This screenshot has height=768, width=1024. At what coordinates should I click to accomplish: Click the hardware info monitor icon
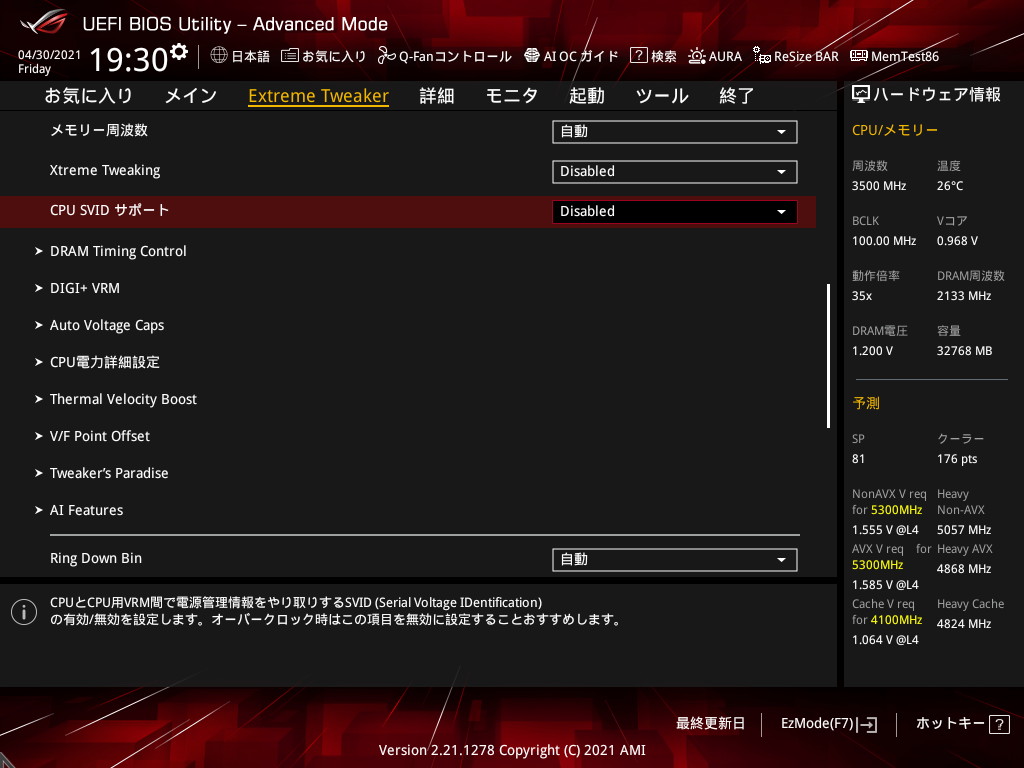pos(861,95)
